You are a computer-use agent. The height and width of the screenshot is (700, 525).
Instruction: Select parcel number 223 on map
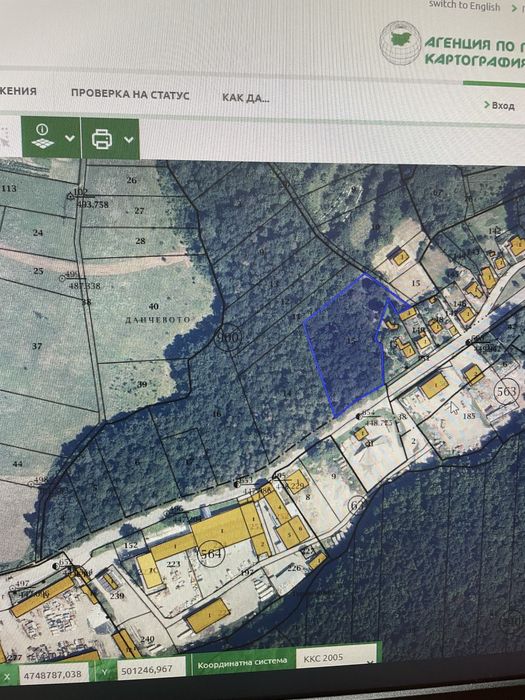173,564
